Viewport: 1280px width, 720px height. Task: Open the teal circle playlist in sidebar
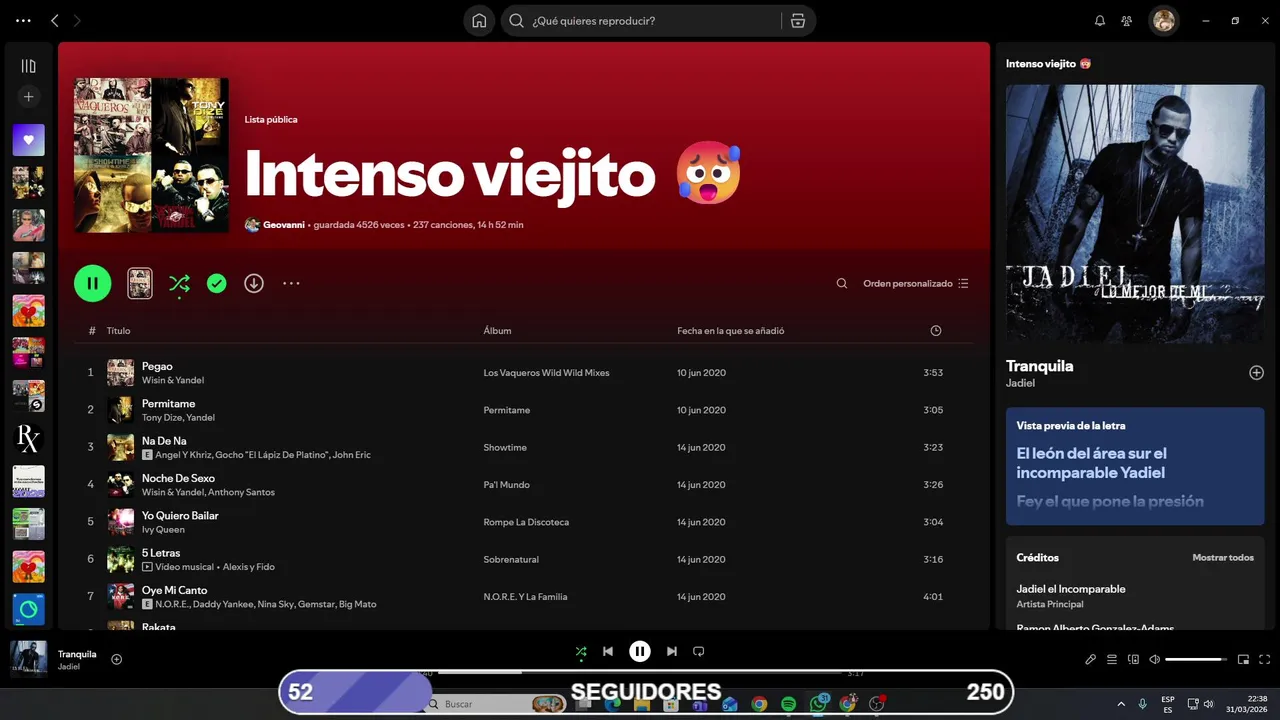28,609
